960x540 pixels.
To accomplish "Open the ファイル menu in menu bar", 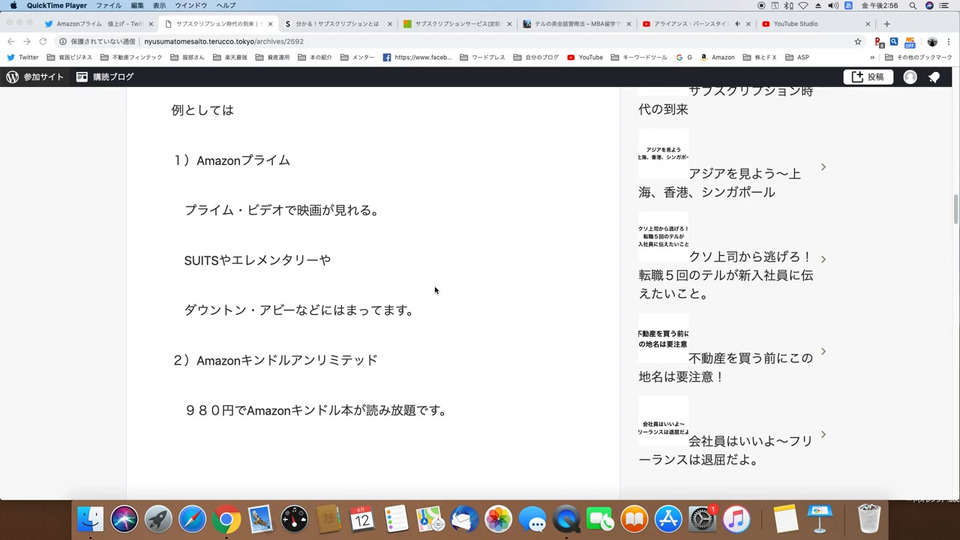I will pyautogui.click(x=108, y=6).
